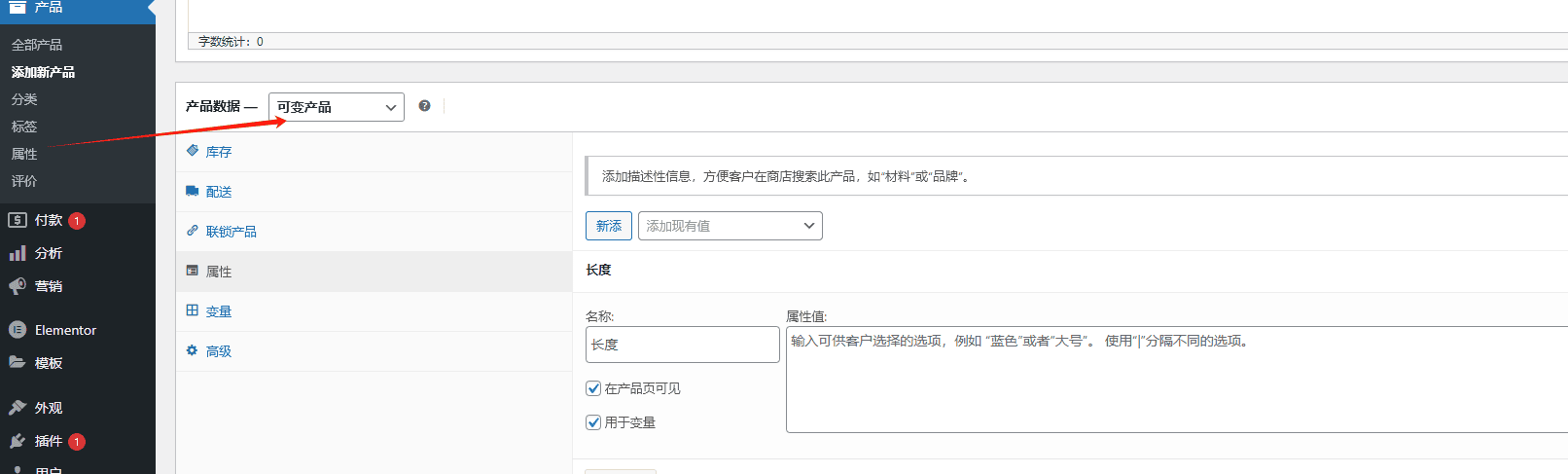Screen dimensions: 1568x474
Task: Switch to the 变量 variations tab
Action: 219,311
